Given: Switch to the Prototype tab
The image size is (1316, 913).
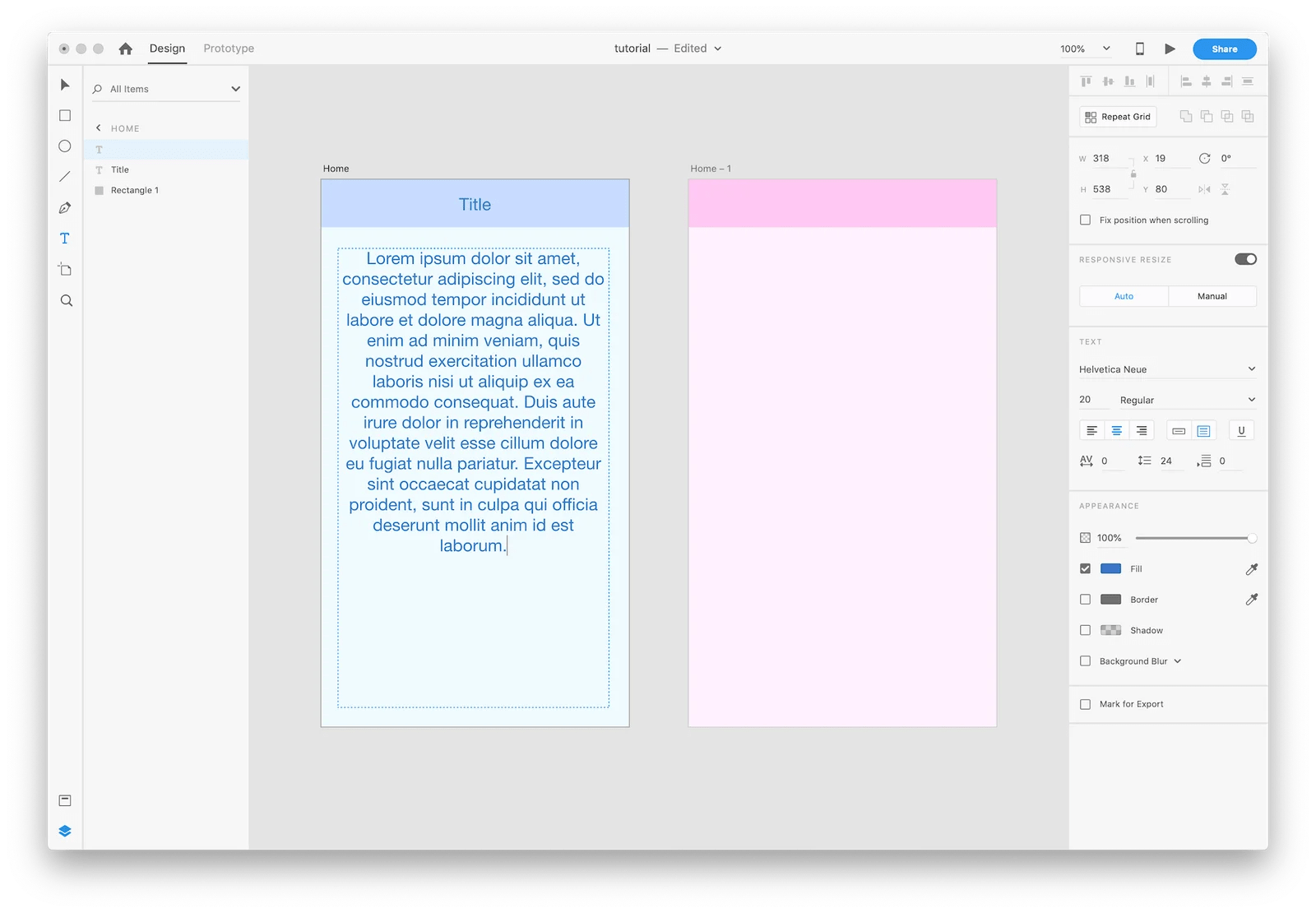Looking at the screenshot, I should pos(229,49).
